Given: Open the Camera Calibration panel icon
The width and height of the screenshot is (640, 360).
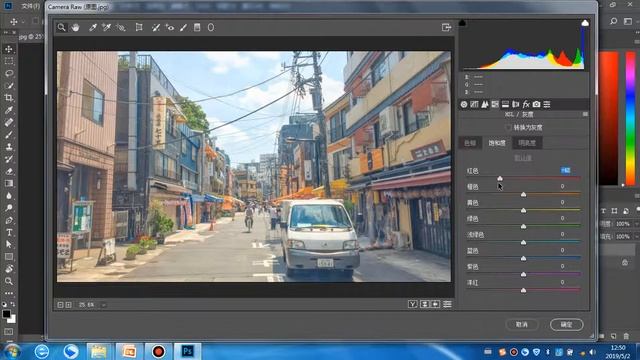Looking at the screenshot, I should (536, 104).
